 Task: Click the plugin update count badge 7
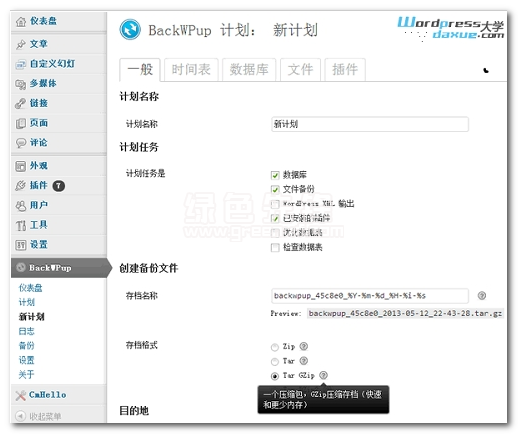tap(59, 186)
